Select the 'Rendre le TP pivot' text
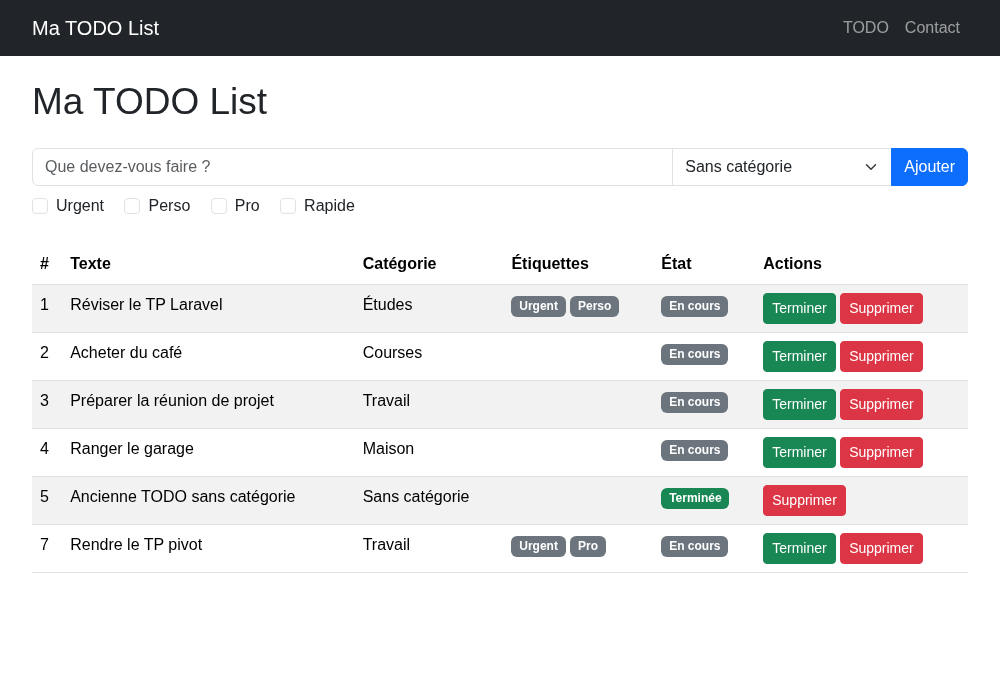The height and width of the screenshot is (700, 1000). (136, 544)
